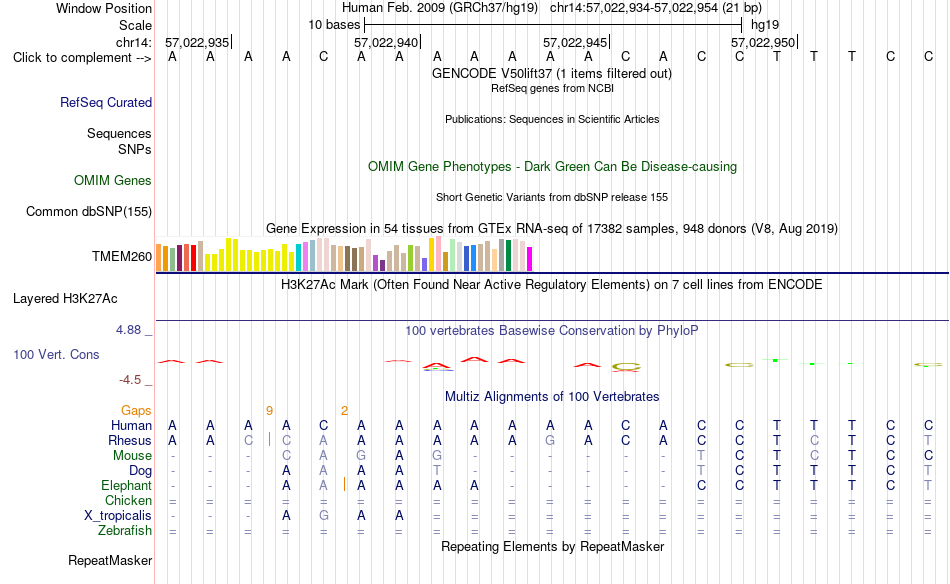The width and height of the screenshot is (950, 584).
Task: Click the hg19 label beside the scale bar
Action: coord(765,25)
